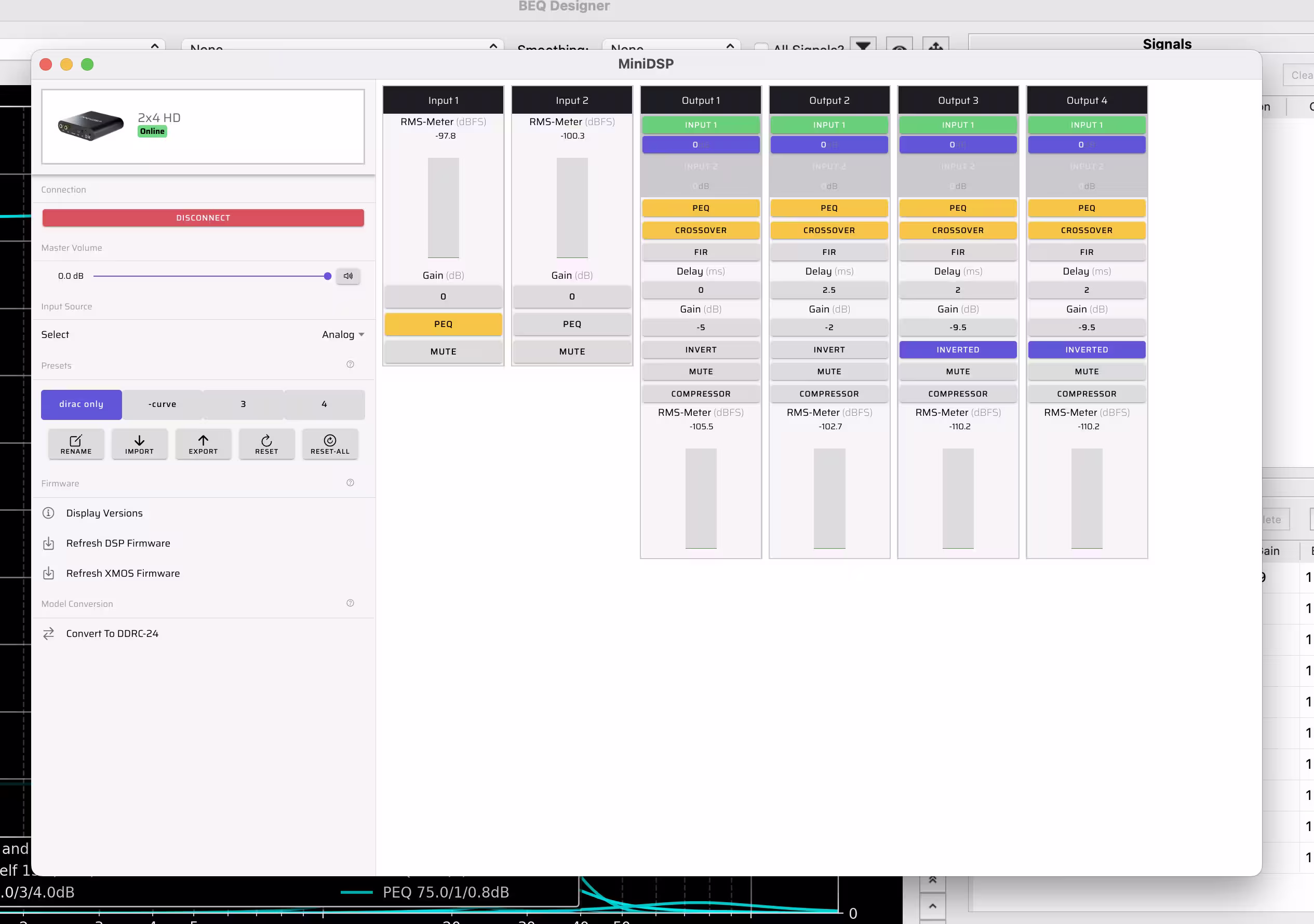Screen dimensions: 1314x924
Task: Click Output 3 routing gain value 0 dB
Action: 958,145
